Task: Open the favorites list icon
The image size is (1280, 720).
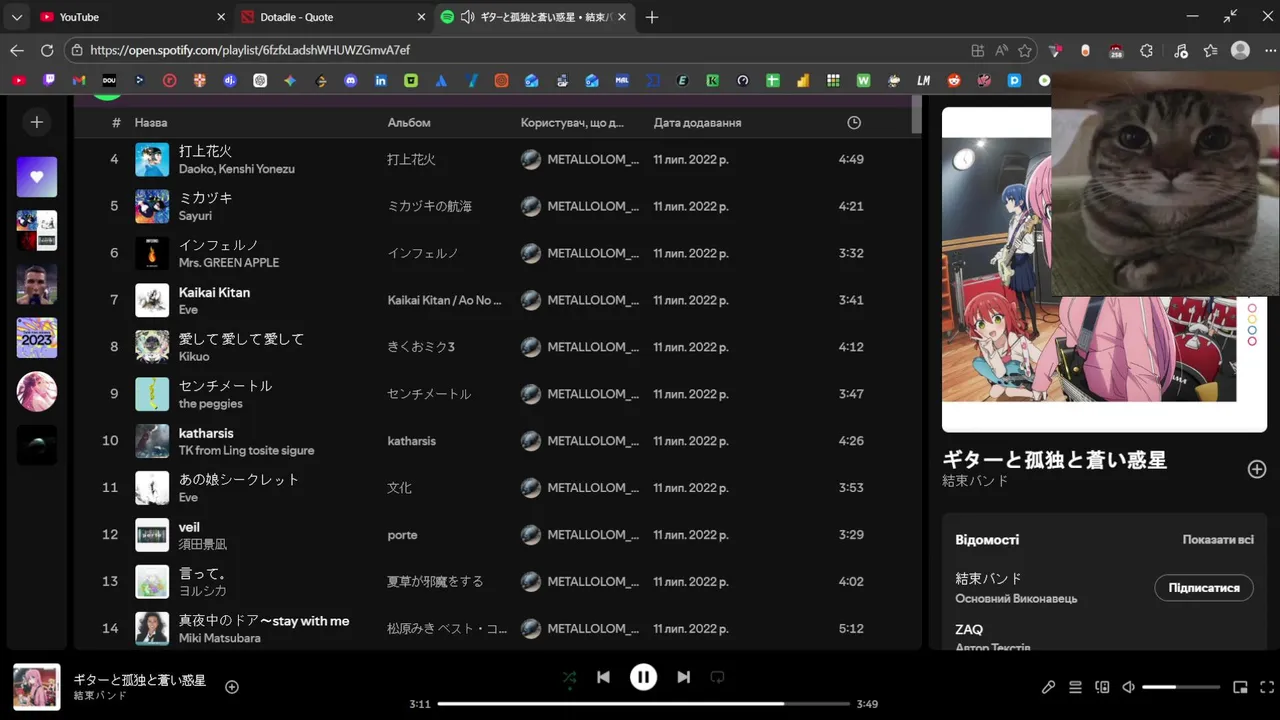Action: (x=1211, y=50)
